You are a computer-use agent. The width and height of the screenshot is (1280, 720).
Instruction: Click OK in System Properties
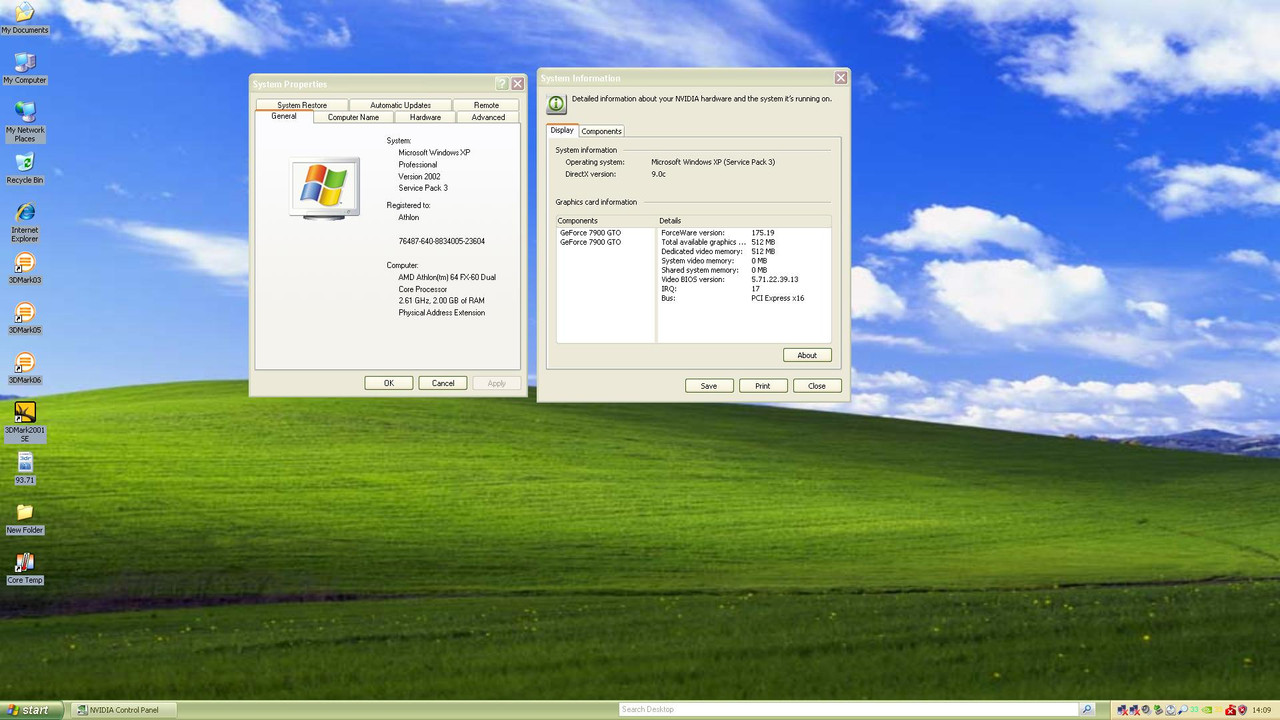pos(389,383)
